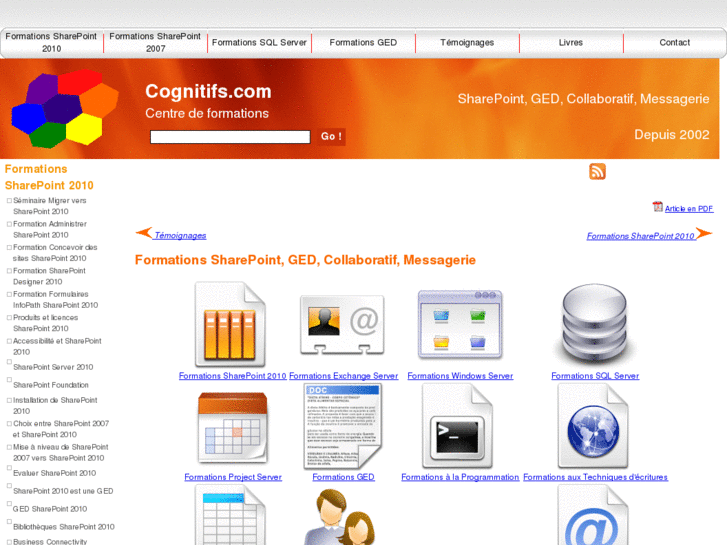Open Formations SQL Server menu tab

pyautogui.click(x=259, y=42)
